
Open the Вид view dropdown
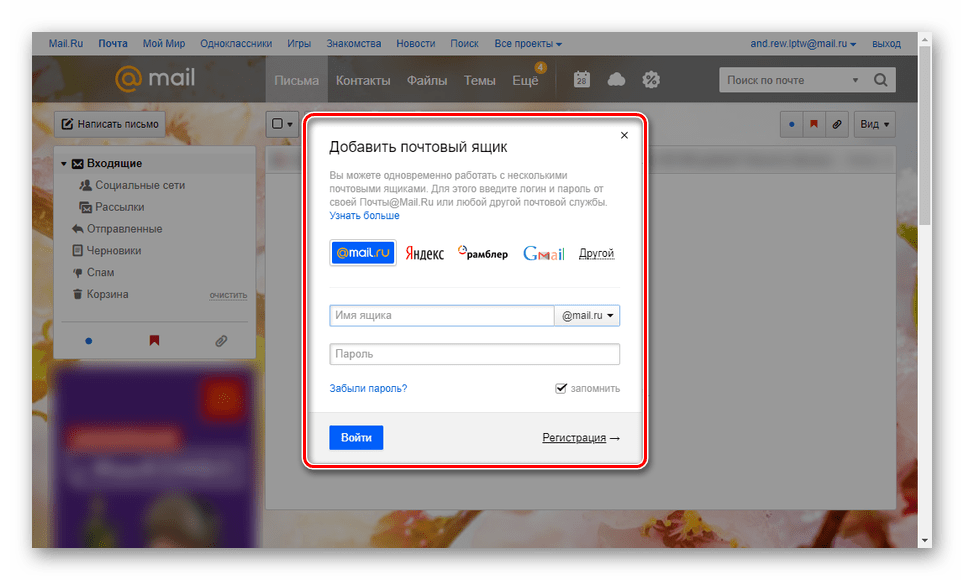874,124
